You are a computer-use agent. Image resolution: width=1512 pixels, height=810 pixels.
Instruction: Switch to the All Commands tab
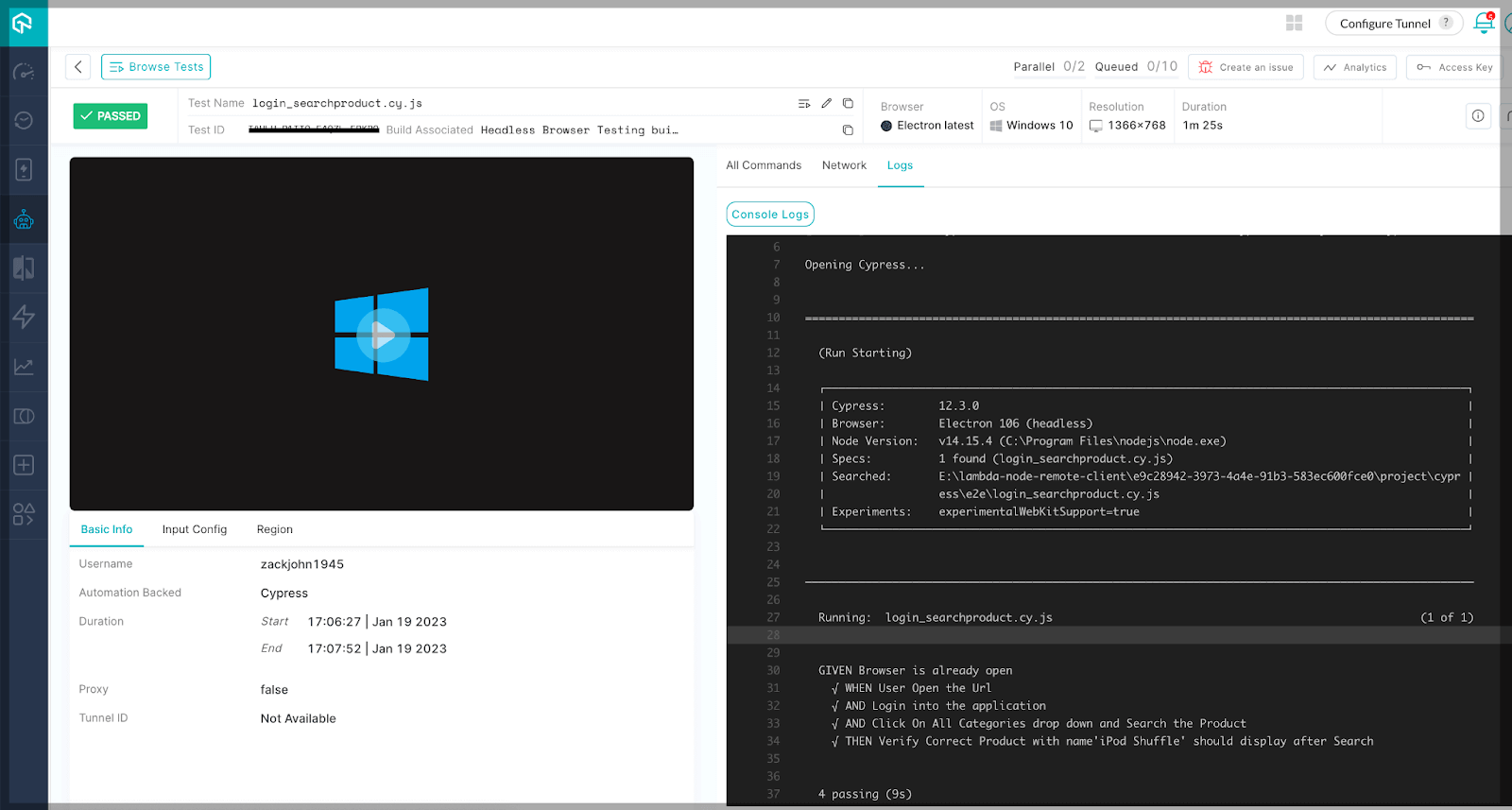pyautogui.click(x=764, y=165)
